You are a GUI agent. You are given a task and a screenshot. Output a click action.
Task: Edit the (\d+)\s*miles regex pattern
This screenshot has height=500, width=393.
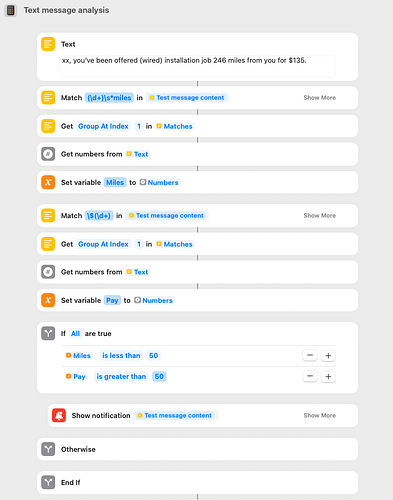coord(109,98)
